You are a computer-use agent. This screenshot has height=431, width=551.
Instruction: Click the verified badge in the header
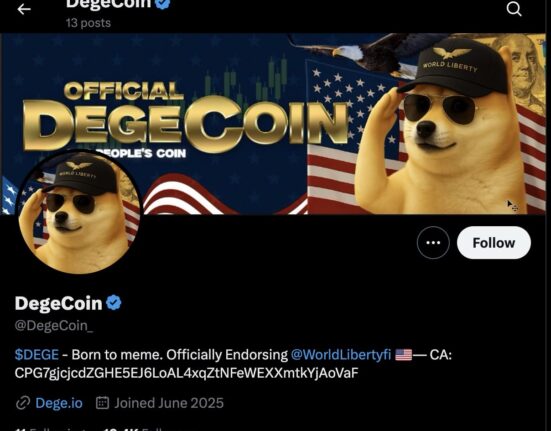point(163,3)
